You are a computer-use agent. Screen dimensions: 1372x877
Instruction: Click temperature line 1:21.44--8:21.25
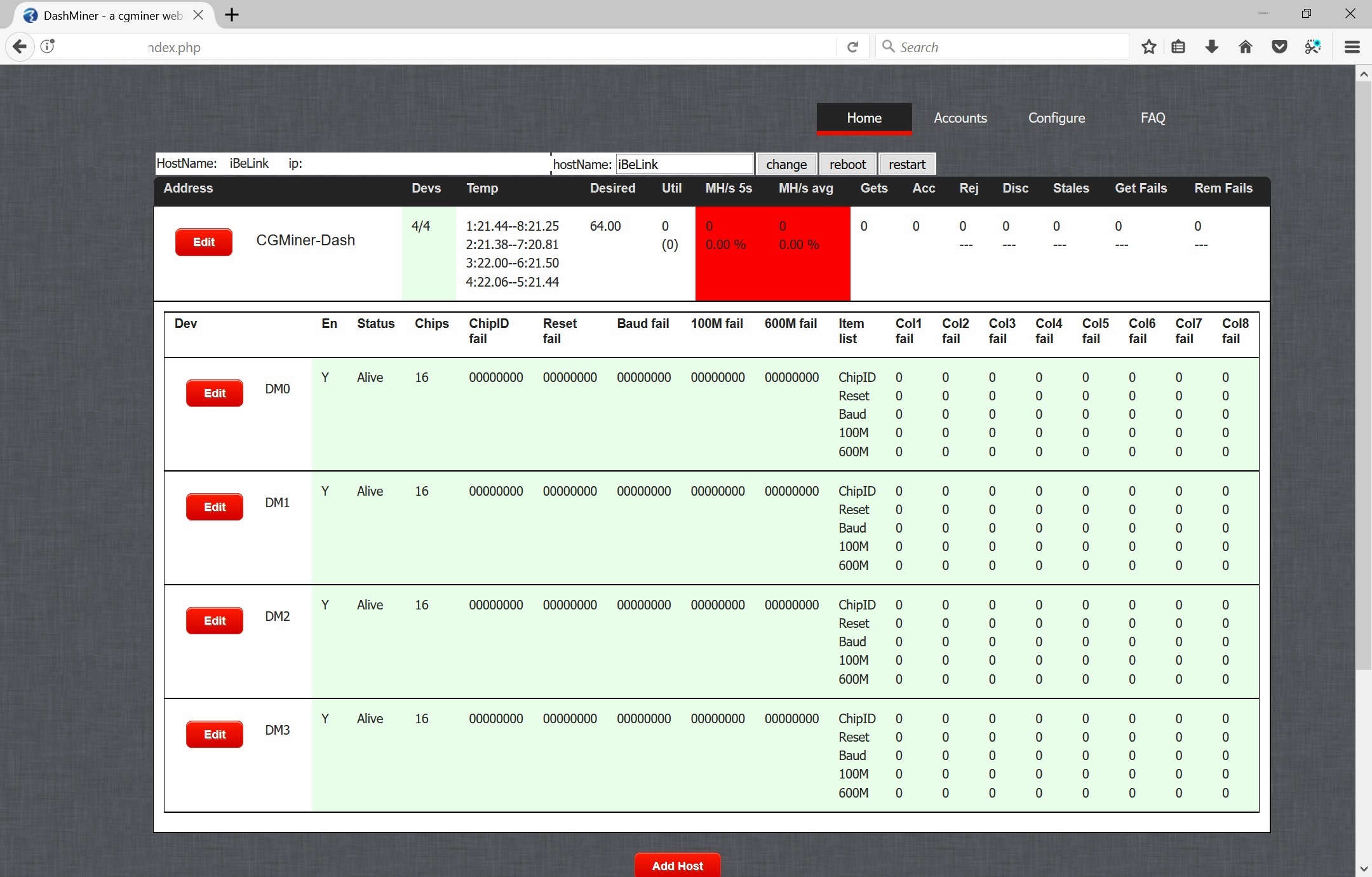tap(513, 226)
